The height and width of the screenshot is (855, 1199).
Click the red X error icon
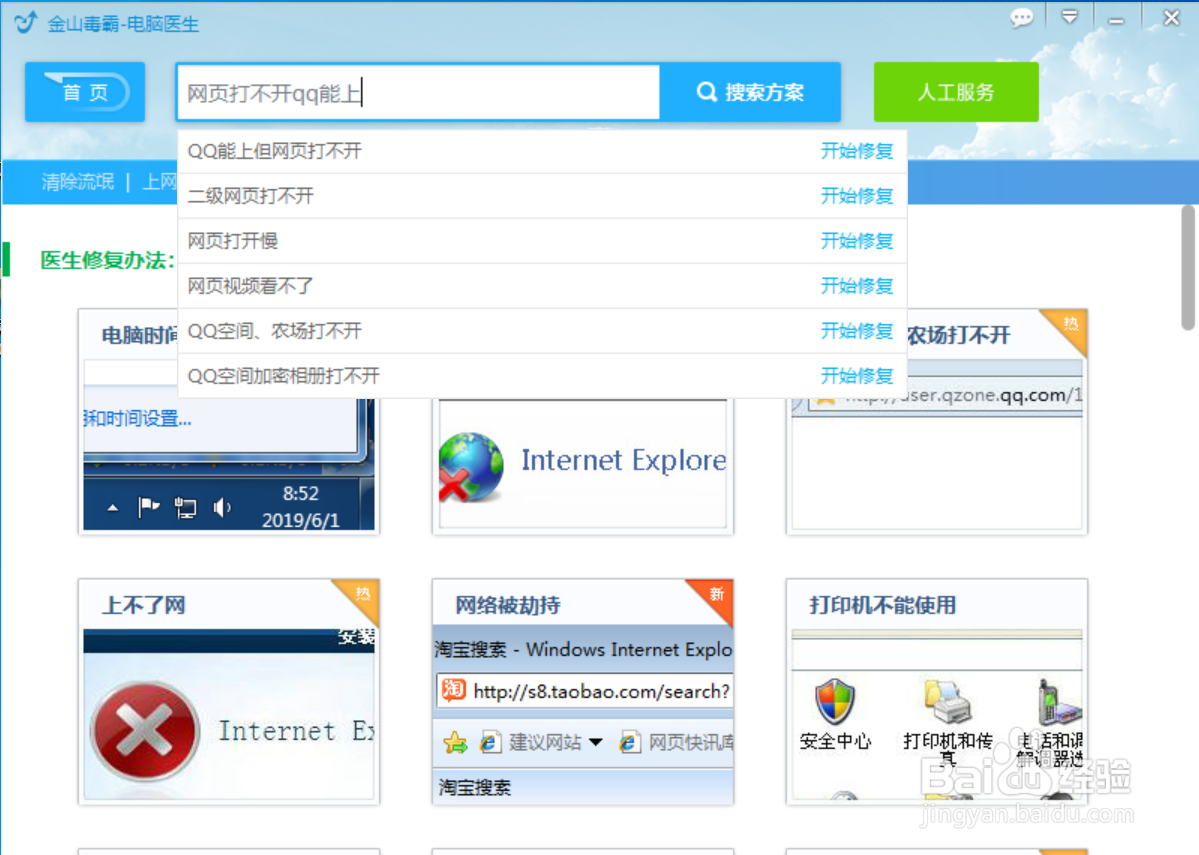[145, 730]
